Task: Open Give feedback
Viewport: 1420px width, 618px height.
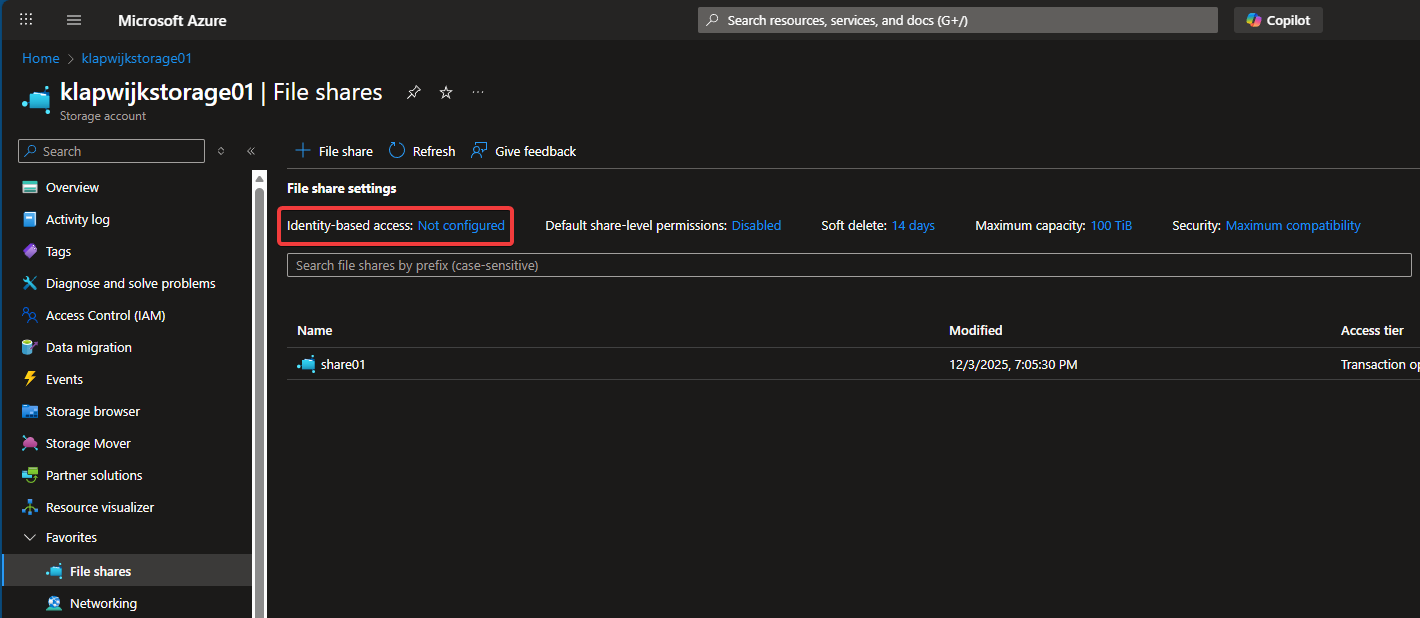Action: coord(524,151)
